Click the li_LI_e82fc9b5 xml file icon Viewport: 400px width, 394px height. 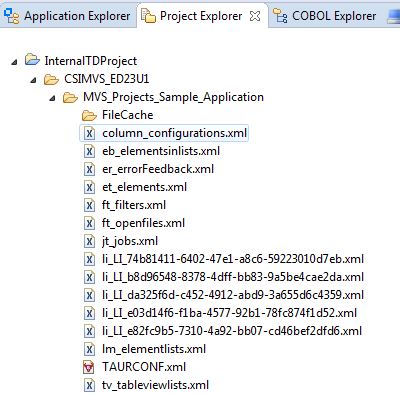pos(89,331)
